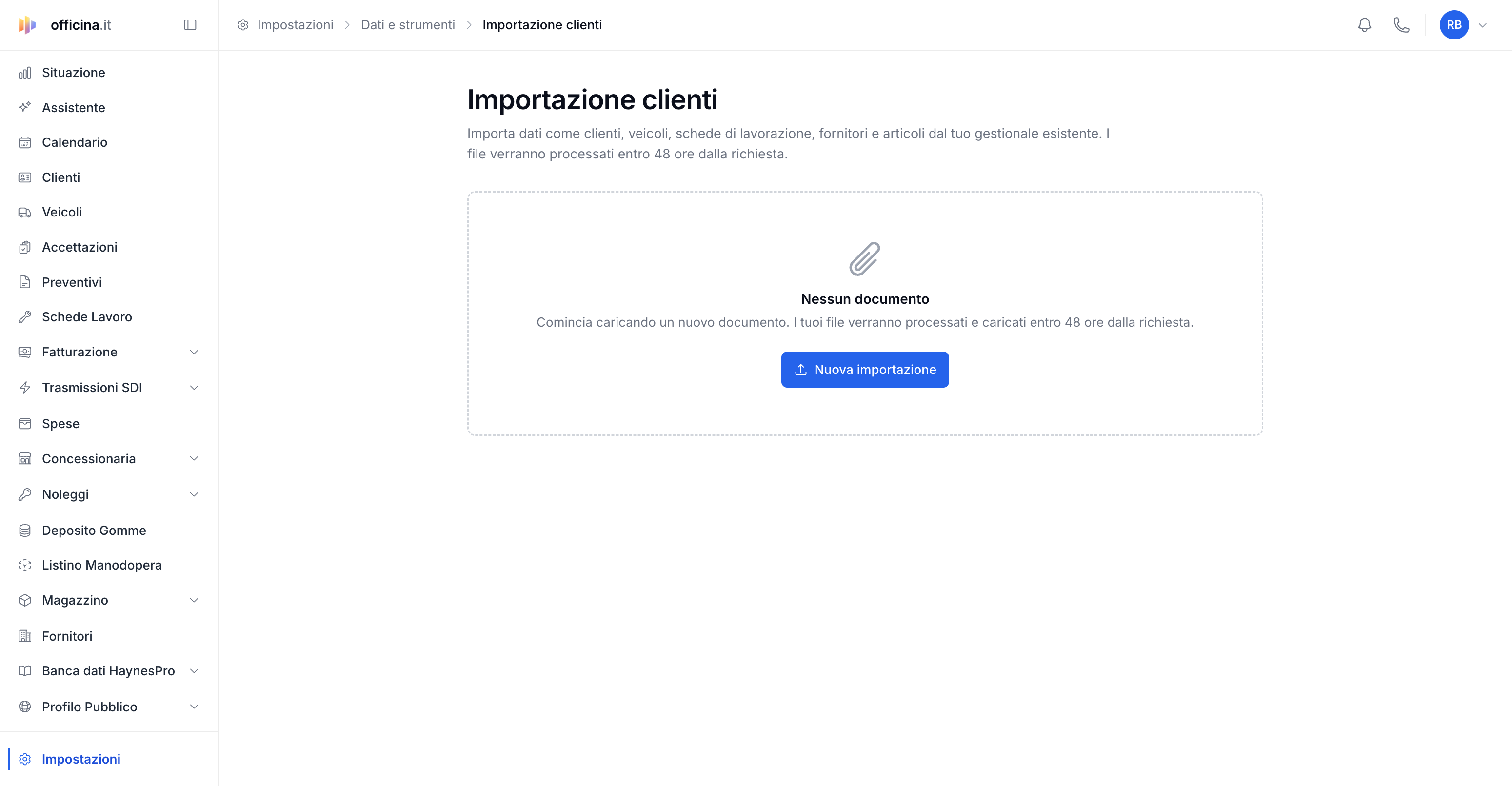Click the Clienti card icon
Screen dimensions: 1512x786
coord(25,177)
